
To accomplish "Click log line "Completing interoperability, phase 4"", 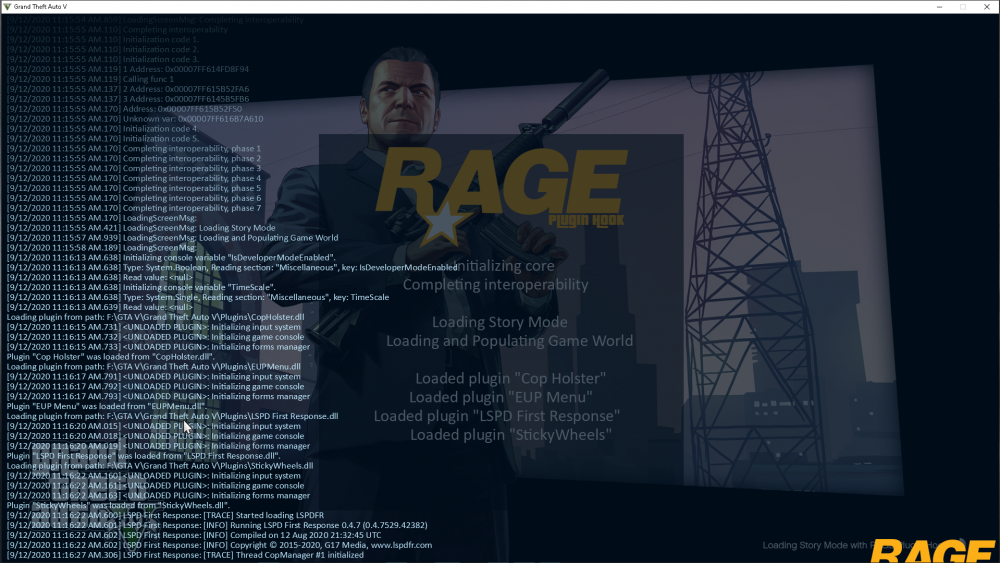I will click(x=133, y=179).
